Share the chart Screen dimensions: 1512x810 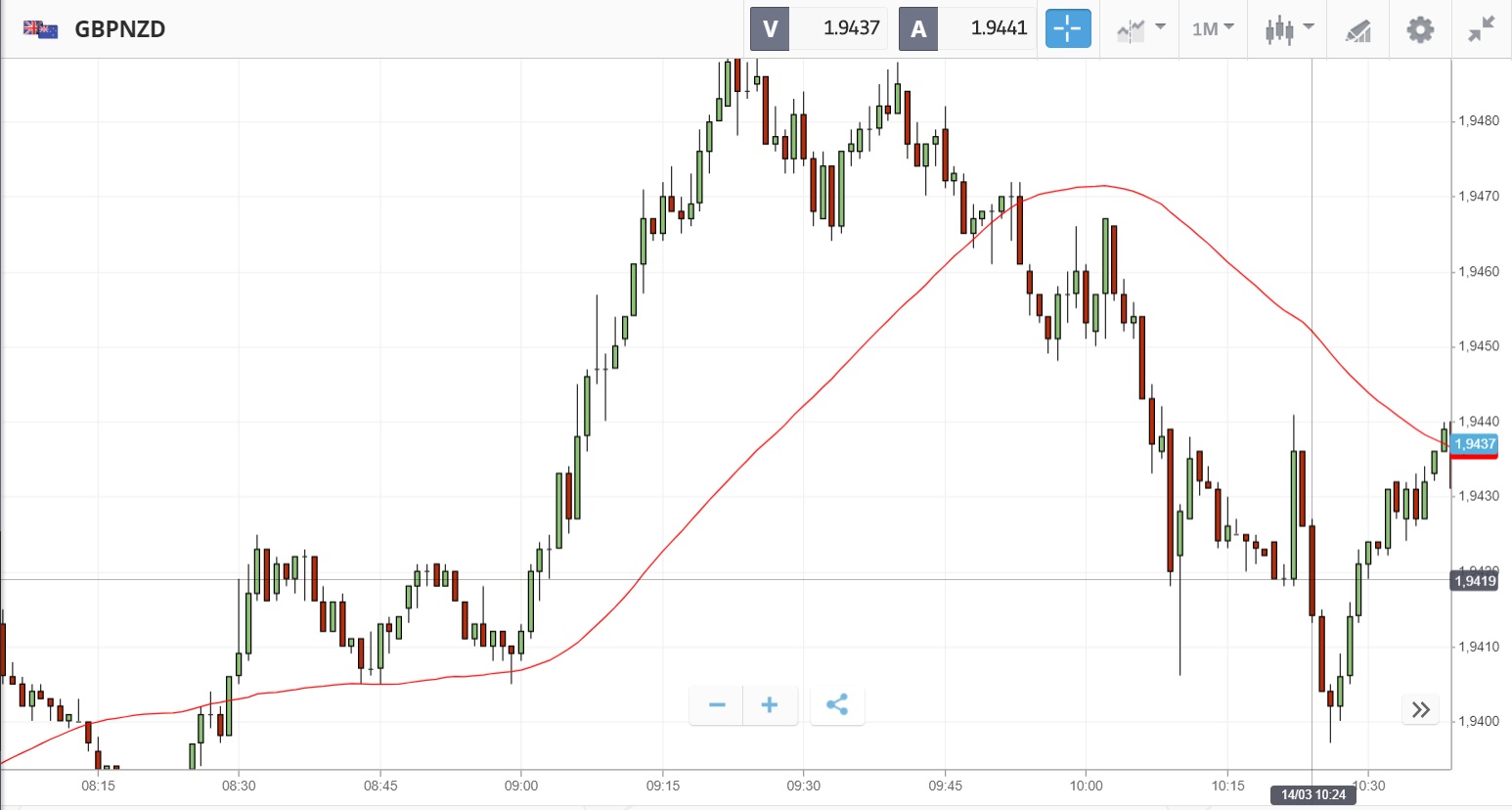coord(837,705)
